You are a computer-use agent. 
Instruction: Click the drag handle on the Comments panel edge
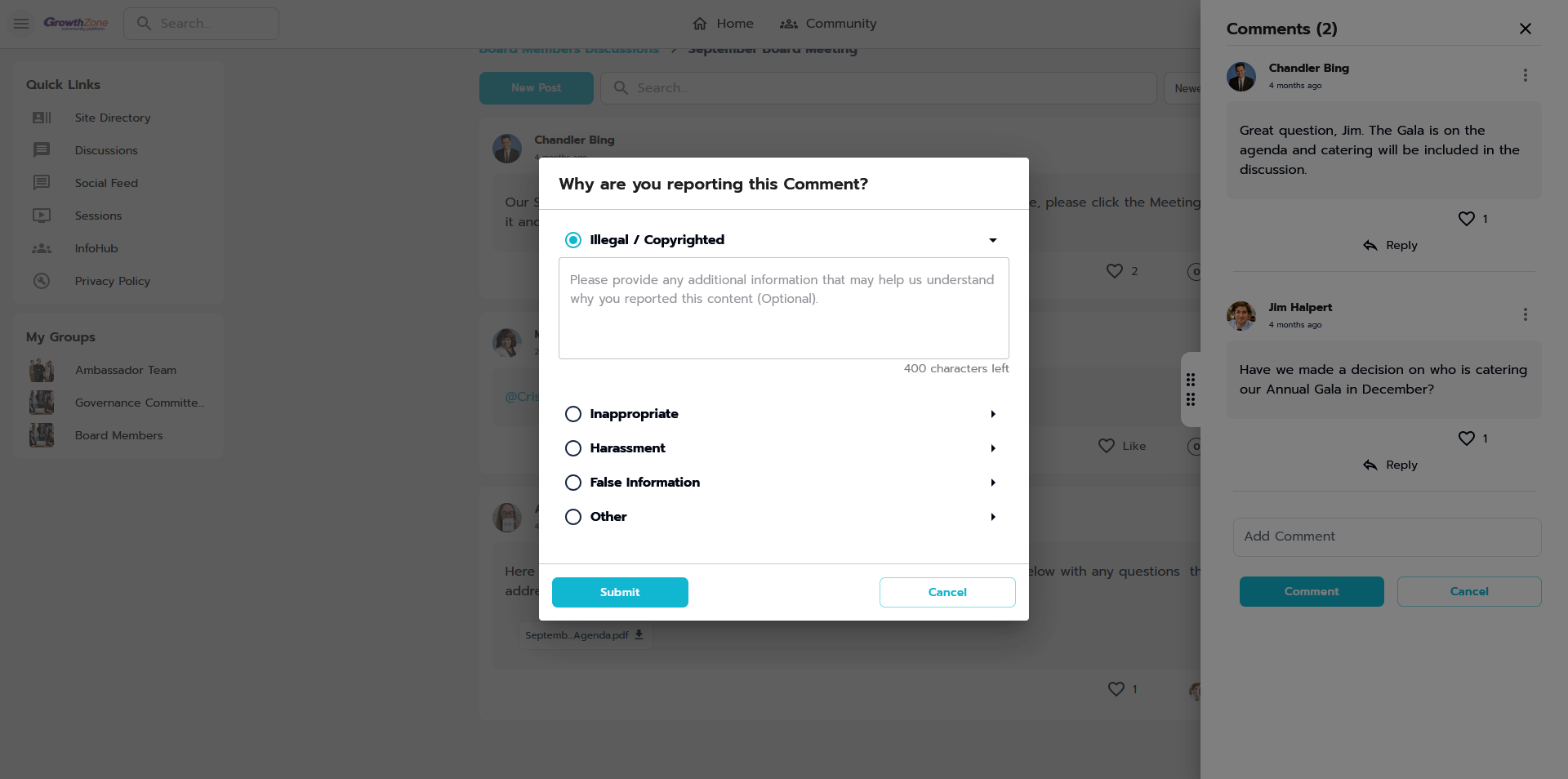click(1191, 389)
